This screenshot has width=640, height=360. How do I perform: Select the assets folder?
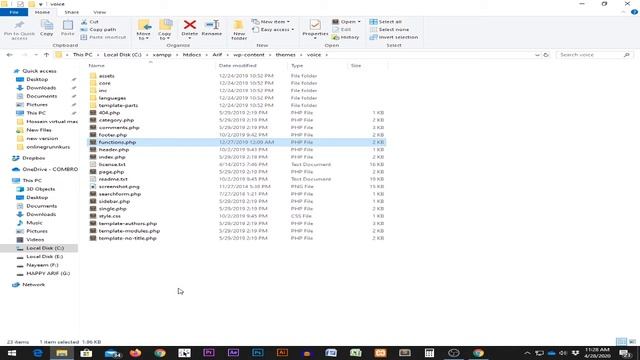tap(107, 76)
